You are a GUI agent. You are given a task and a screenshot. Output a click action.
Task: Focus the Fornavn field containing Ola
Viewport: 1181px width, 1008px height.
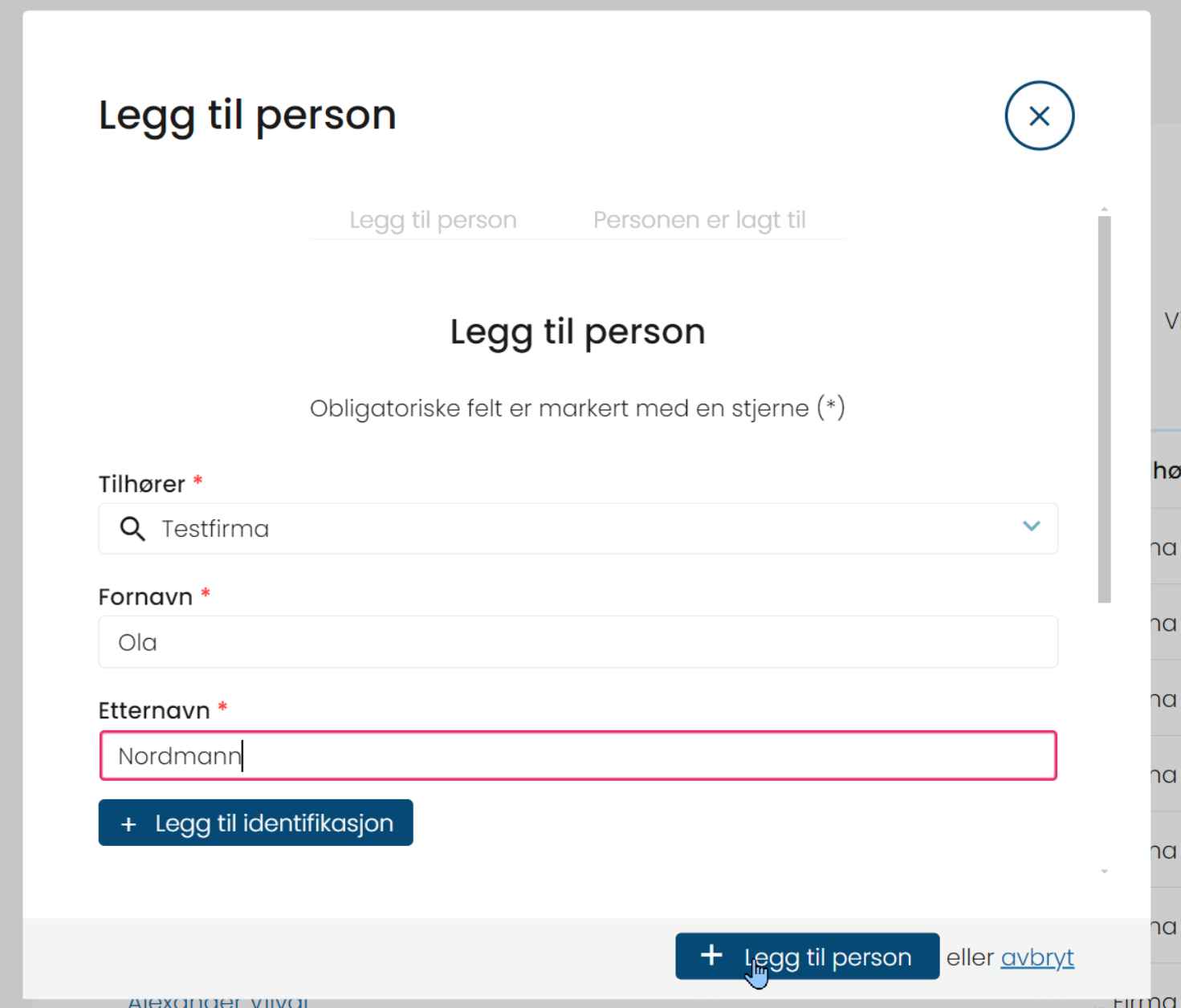578,642
